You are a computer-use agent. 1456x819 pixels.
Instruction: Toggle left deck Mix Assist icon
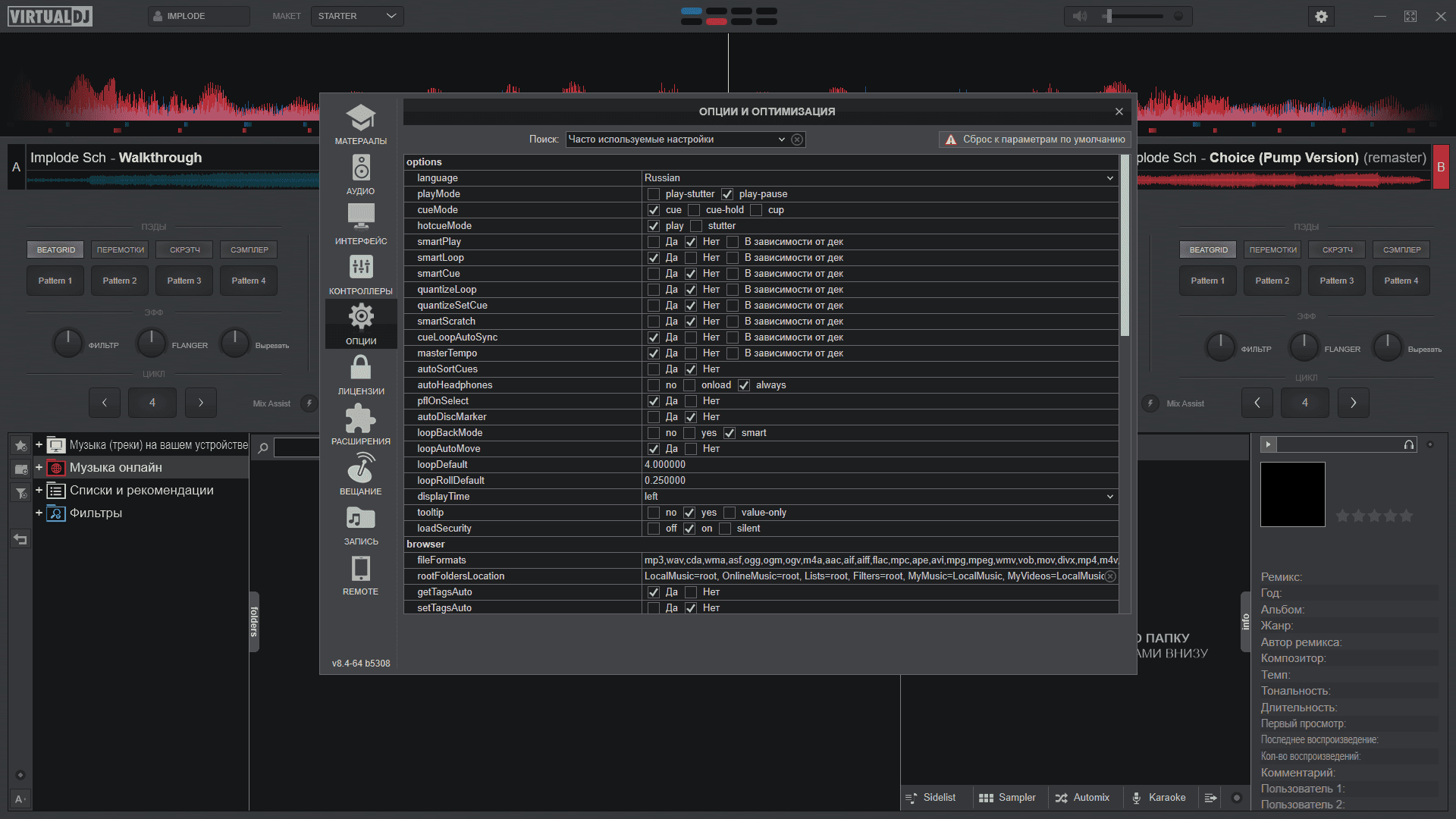(x=309, y=403)
